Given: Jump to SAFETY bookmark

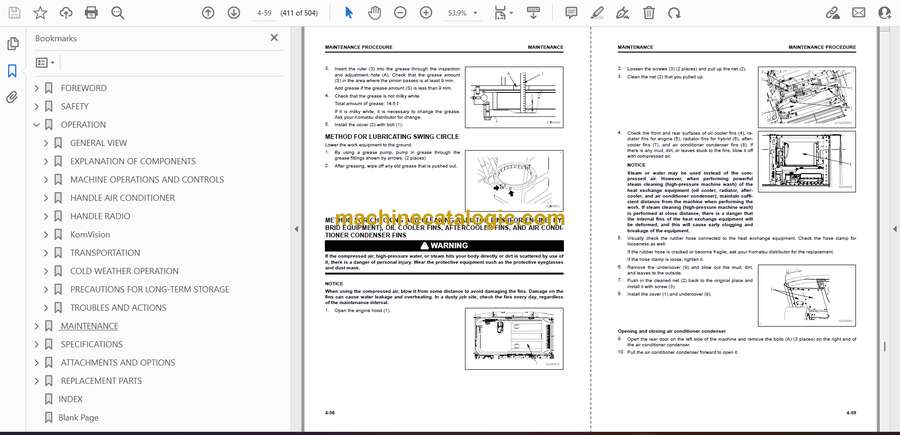Looking at the screenshot, I should click(75, 106).
